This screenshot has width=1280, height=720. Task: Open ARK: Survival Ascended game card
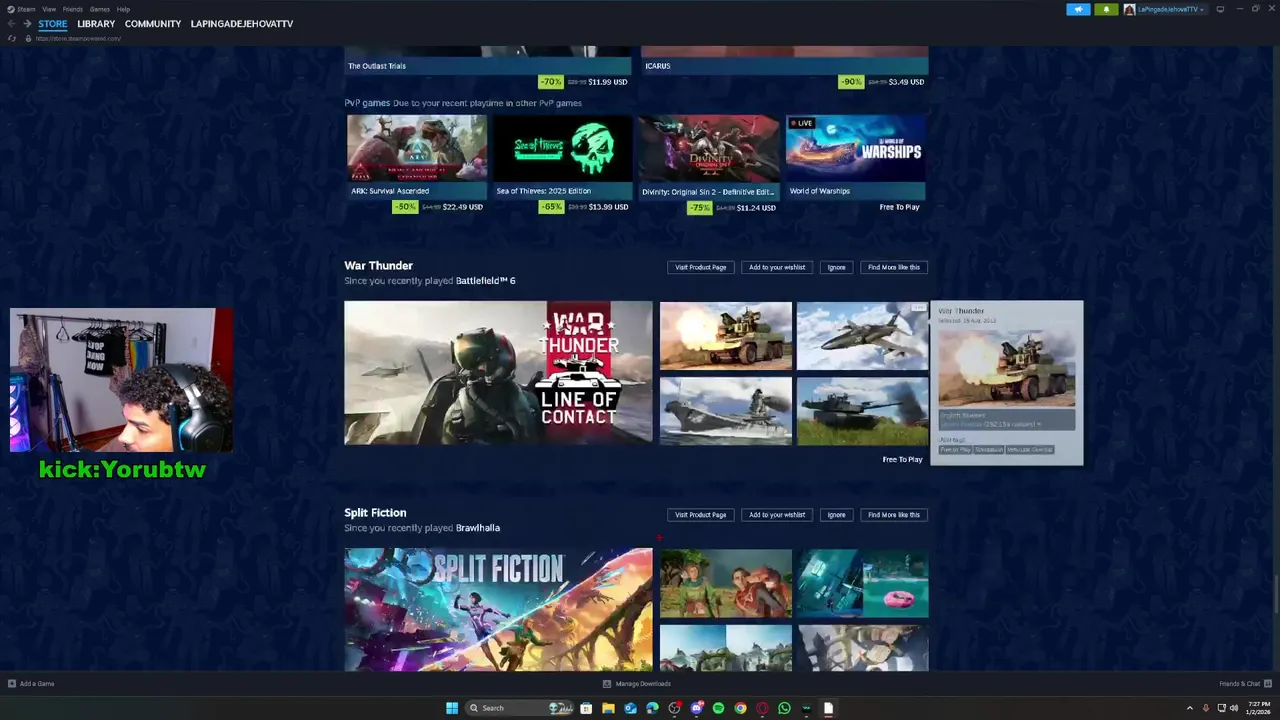pos(417,156)
